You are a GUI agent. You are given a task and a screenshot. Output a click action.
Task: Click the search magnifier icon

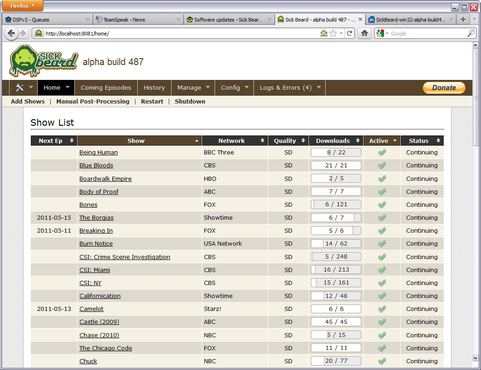(471, 33)
